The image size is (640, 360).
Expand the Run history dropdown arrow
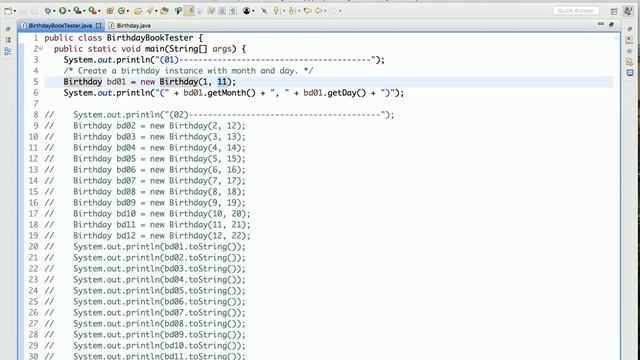click(69, 11)
